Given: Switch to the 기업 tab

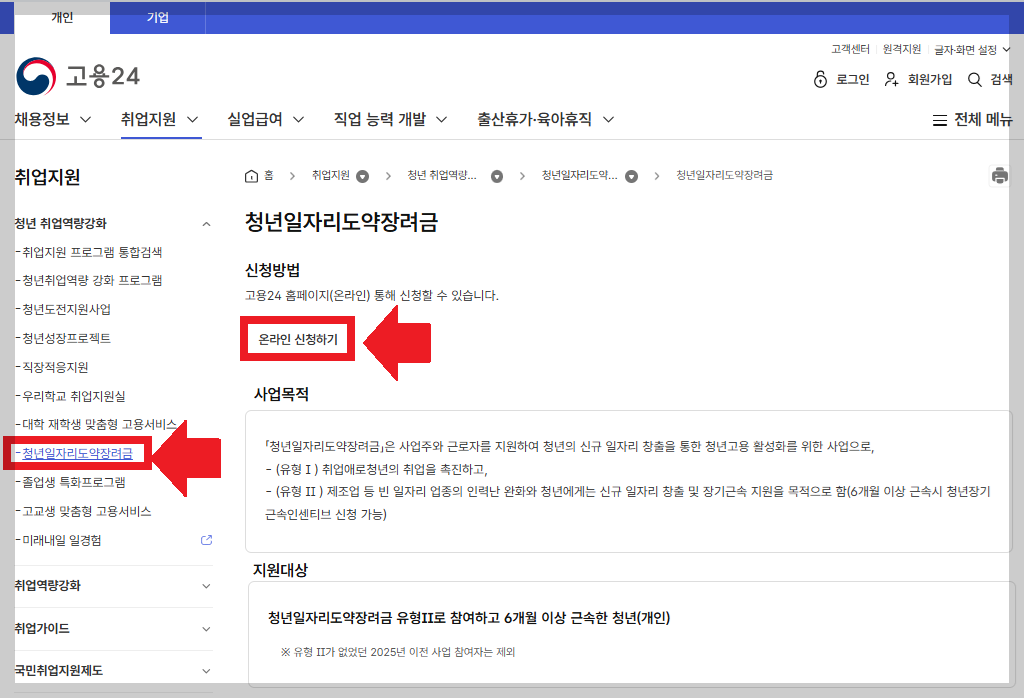Looking at the screenshot, I should pyautogui.click(x=157, y=18).
